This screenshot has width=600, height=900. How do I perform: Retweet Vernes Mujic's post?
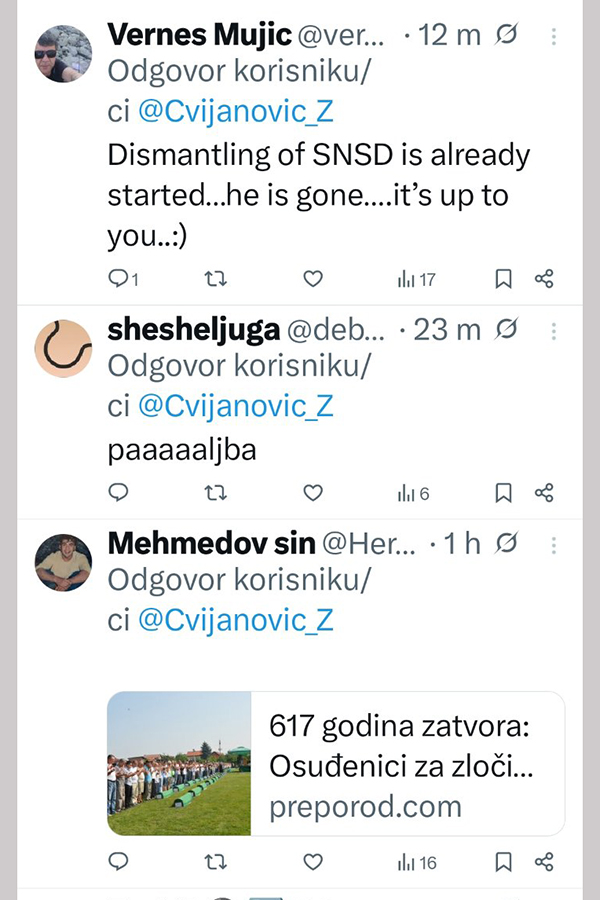click(x=215, y=279)
